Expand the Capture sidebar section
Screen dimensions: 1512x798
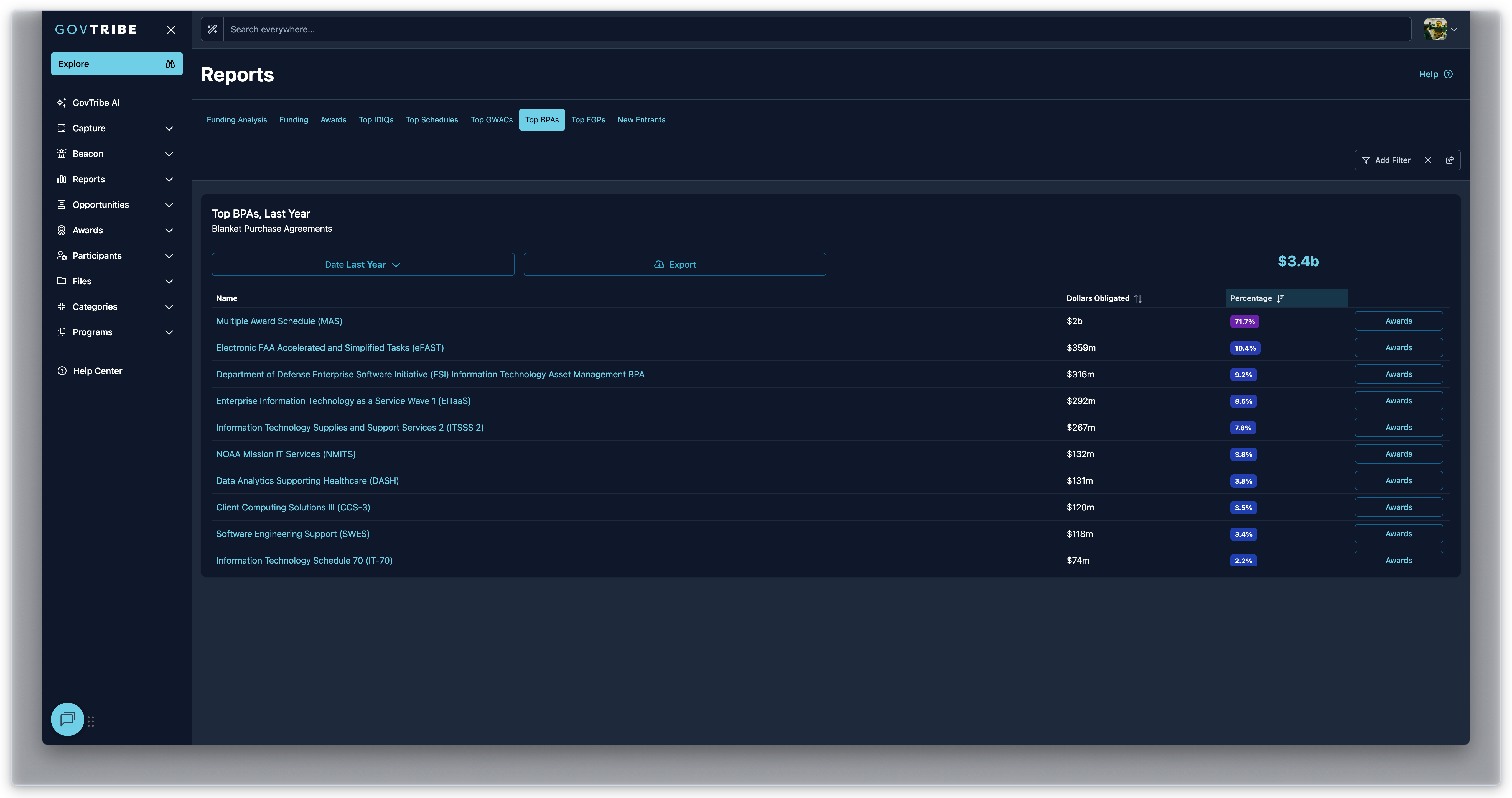click(x=169, y=129)
